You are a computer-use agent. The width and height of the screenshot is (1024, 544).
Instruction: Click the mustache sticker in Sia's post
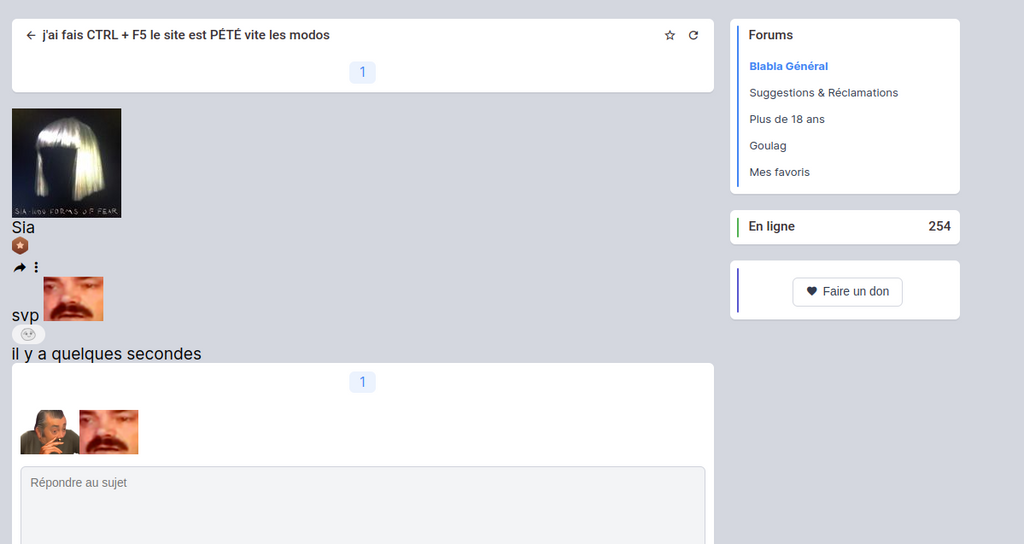73,298
